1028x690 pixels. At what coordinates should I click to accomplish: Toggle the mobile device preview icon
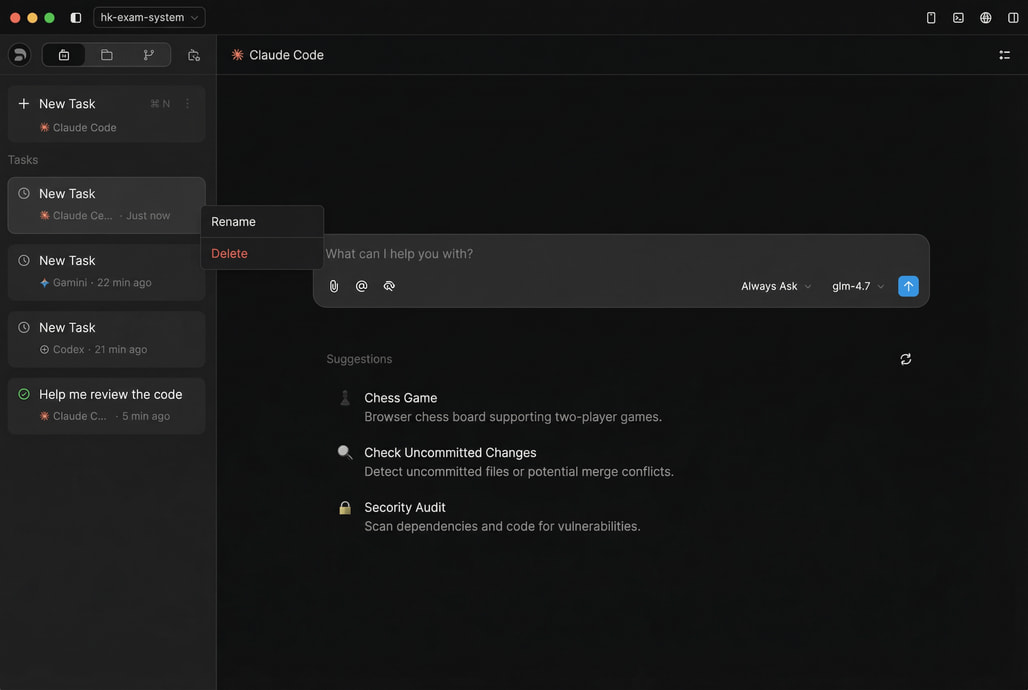(931, 18)
